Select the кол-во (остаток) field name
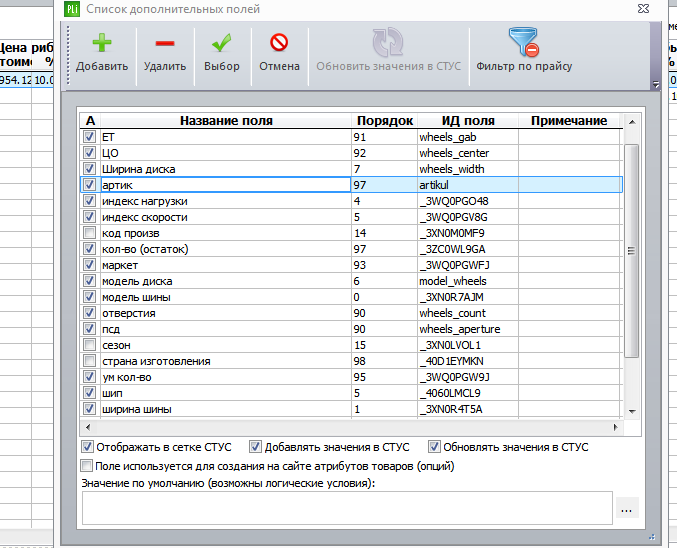677x548 pixels. pos(145,249)
